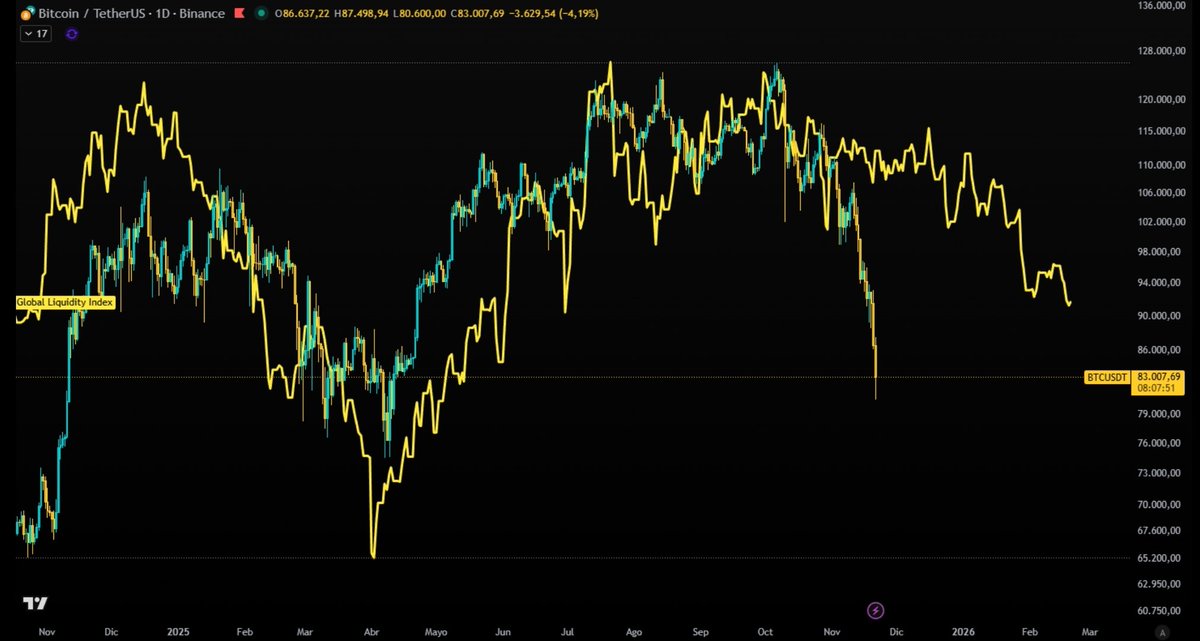This screenshot has height=641, width=1200.
Task: Click the 08:07:51 countdown on the price axis
Action: 1156,387
